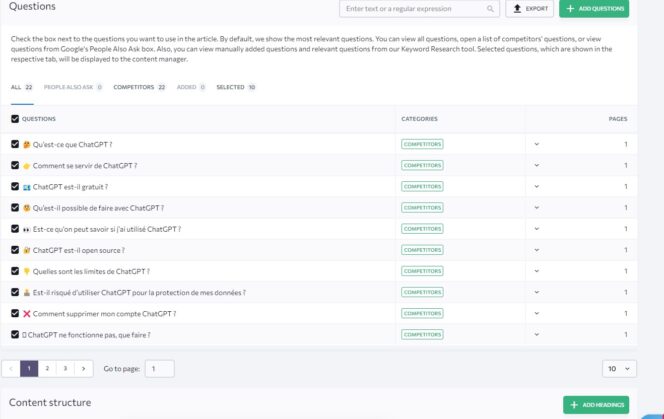The height and width of the screenshot is (419, 664).
Task: Expand pages chevron for 'Quelles sont les limites' row
Action: click(536, 271)
